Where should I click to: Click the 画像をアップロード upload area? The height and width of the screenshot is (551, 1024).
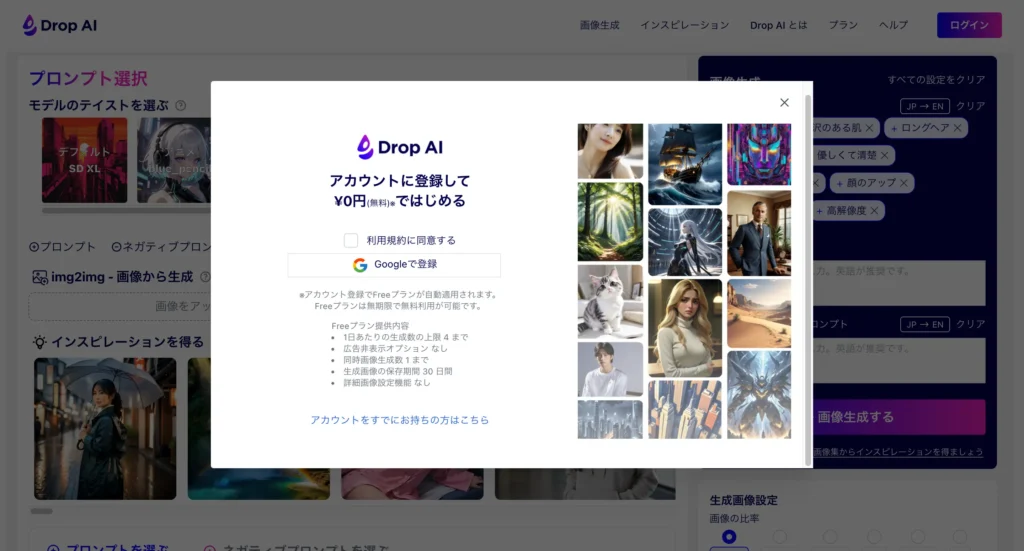pyautogui.click(x=120, y=306)
